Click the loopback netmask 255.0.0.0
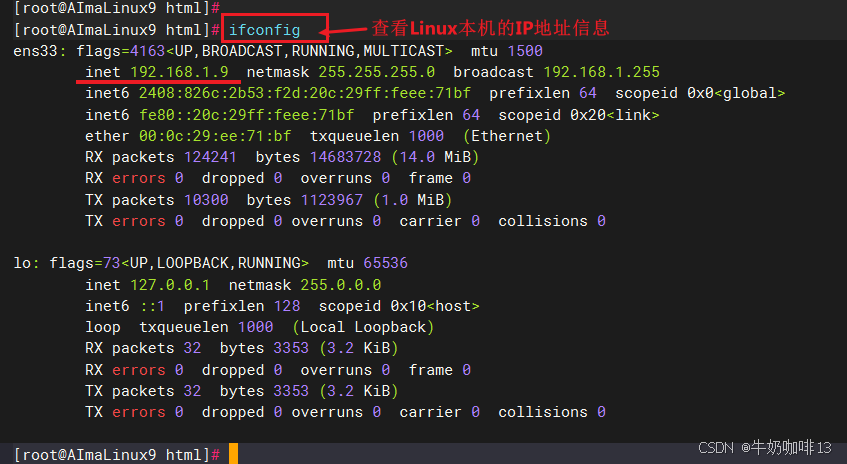Viewport: 847px width, 464px height. coord(341,285)
